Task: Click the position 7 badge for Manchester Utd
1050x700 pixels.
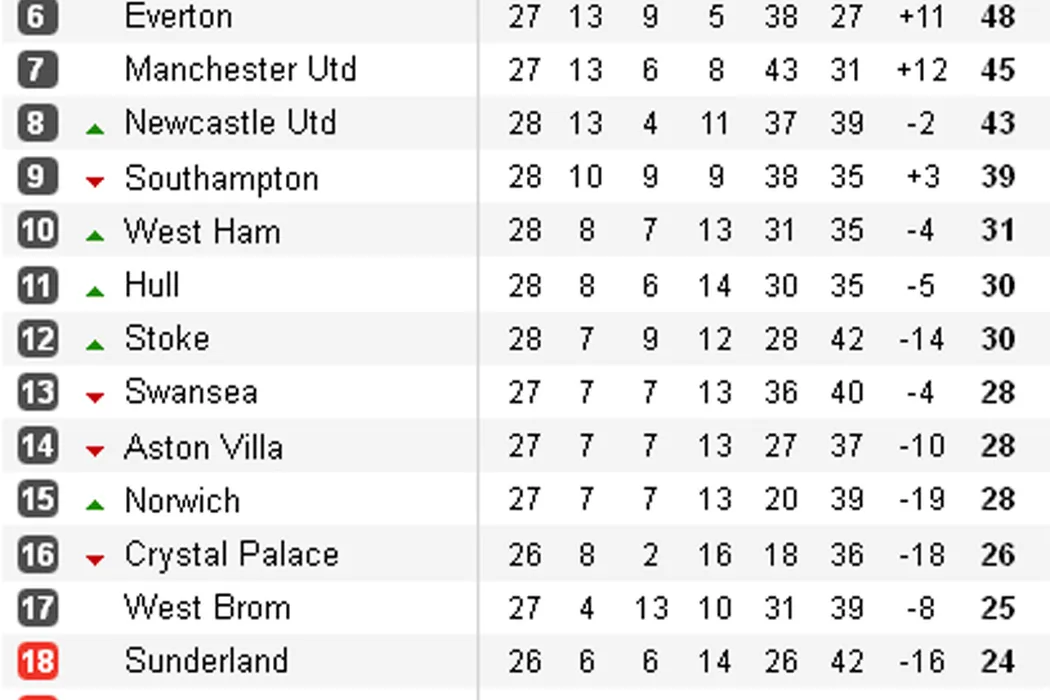Action: [x=37, y=70]
